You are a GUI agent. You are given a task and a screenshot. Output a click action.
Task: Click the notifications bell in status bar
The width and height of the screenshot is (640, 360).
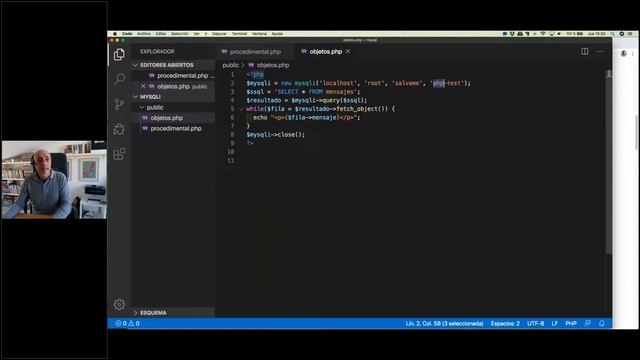[602, 323]
